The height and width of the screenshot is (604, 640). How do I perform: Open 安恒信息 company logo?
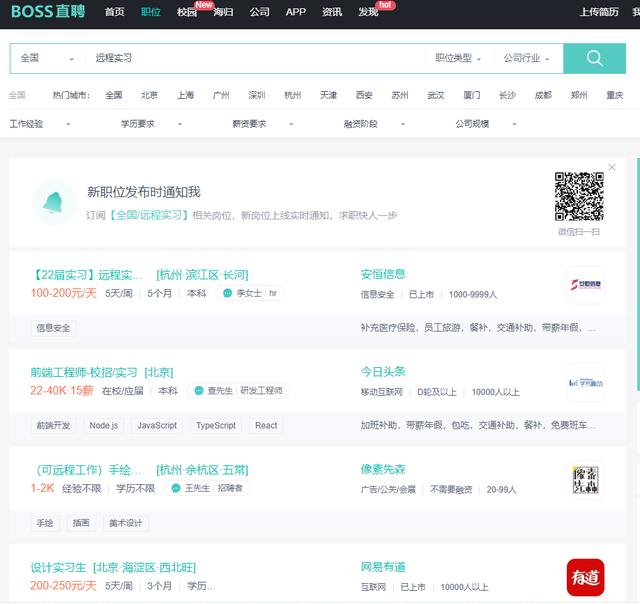585,284
